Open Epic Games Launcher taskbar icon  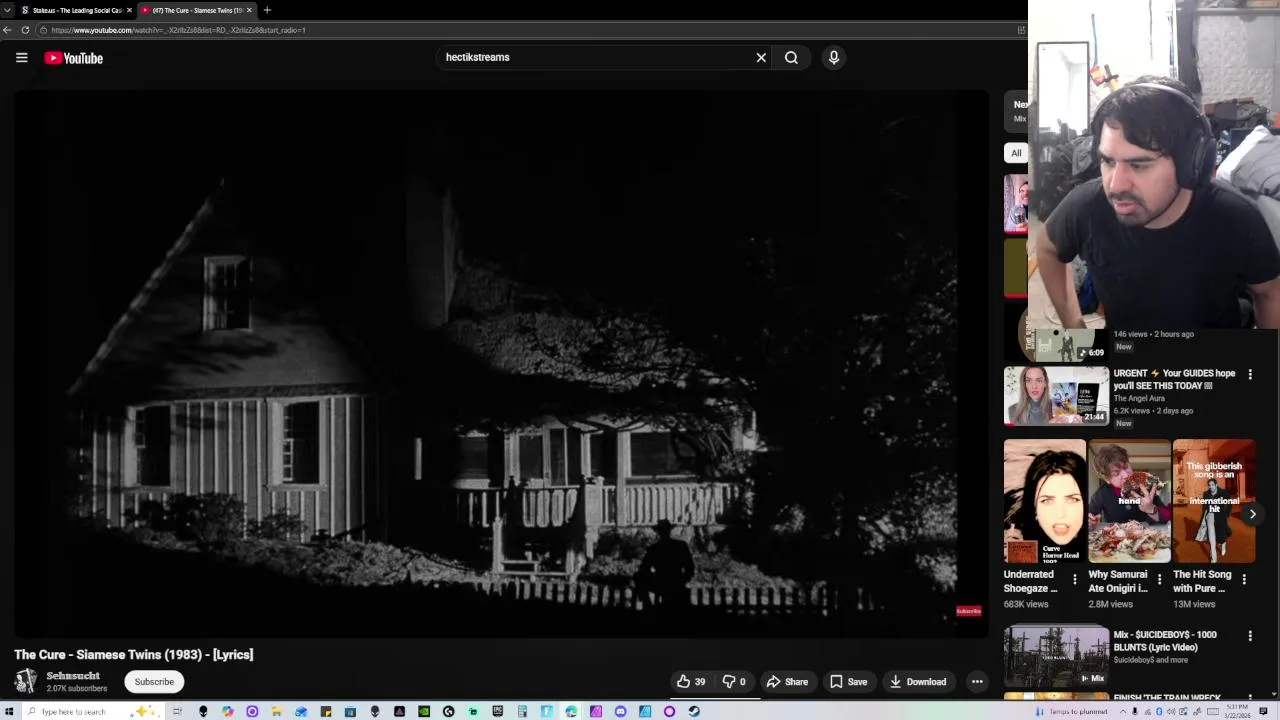(x=497, y=711)
